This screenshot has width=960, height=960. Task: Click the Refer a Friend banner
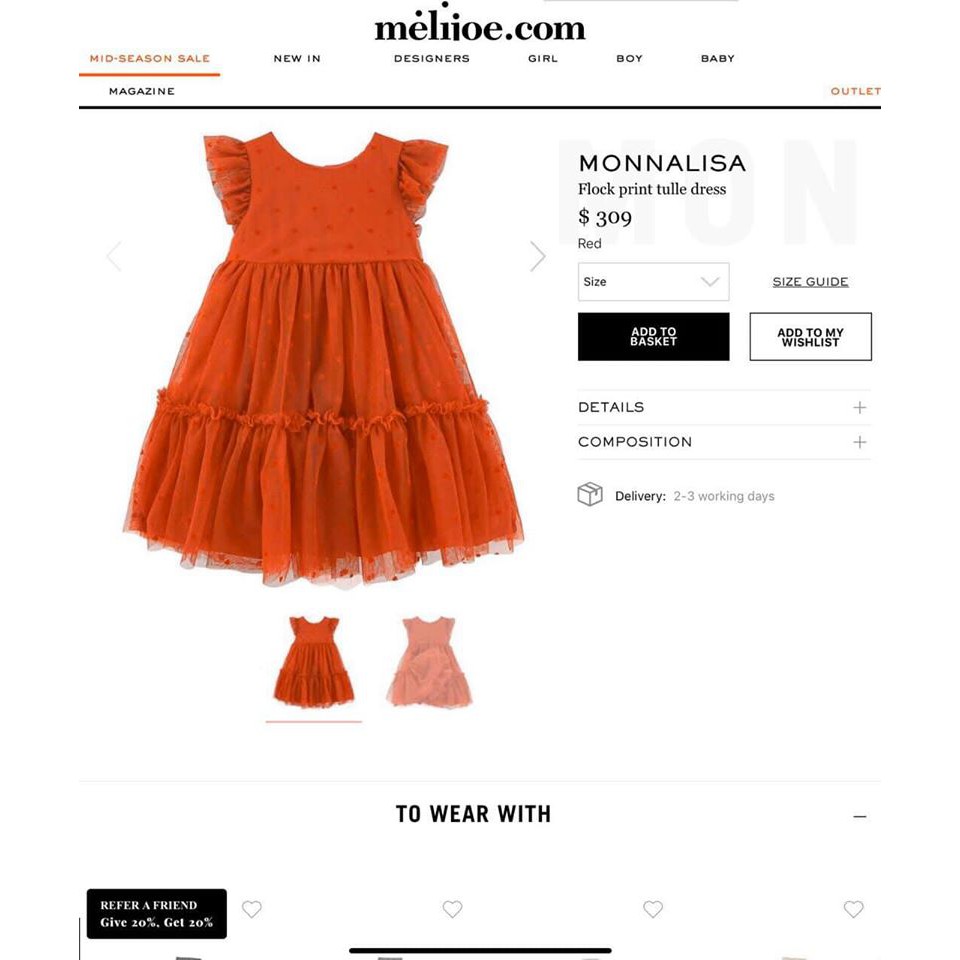coord(157,913)
